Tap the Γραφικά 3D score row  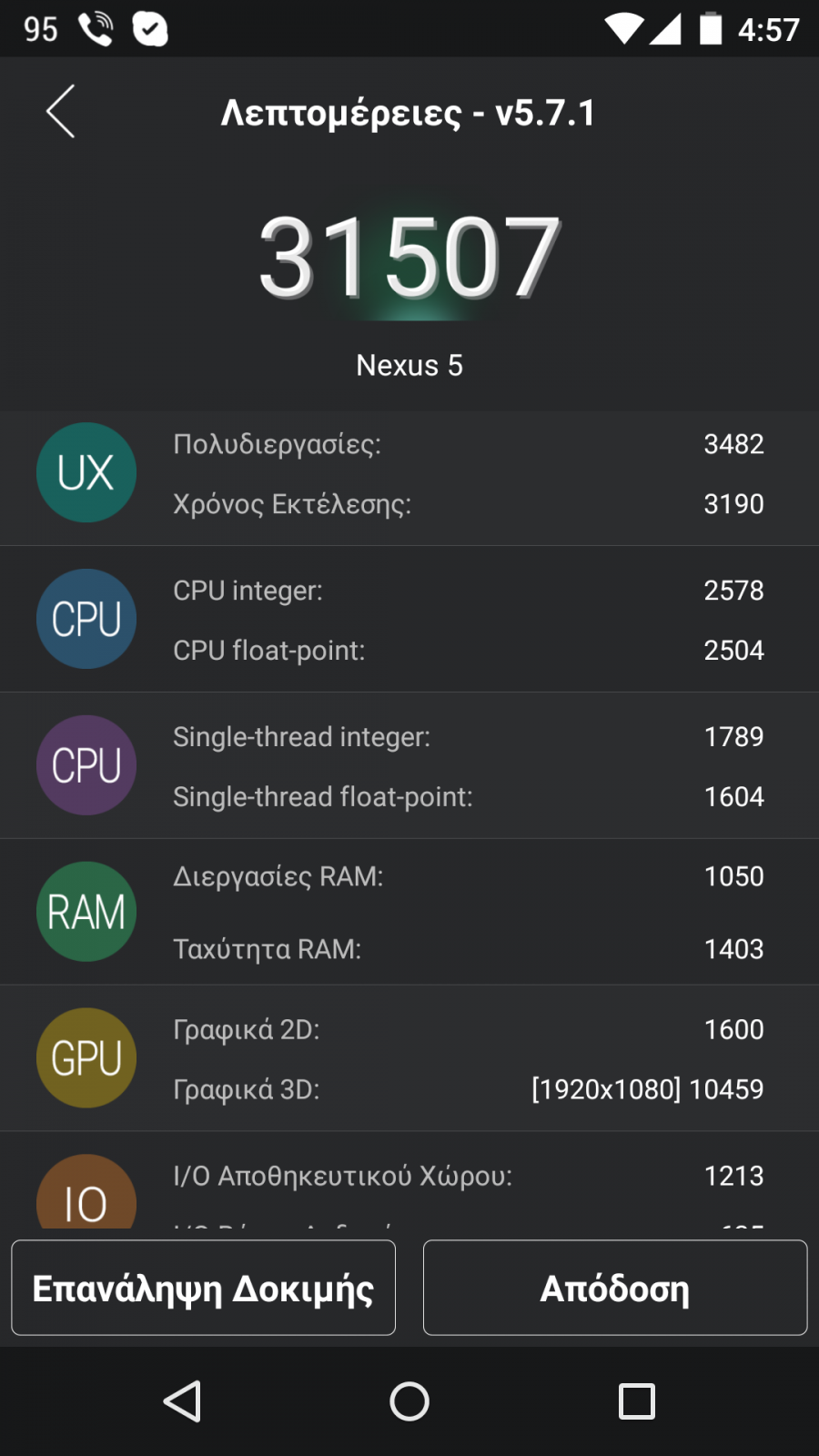coord(469,1089)
